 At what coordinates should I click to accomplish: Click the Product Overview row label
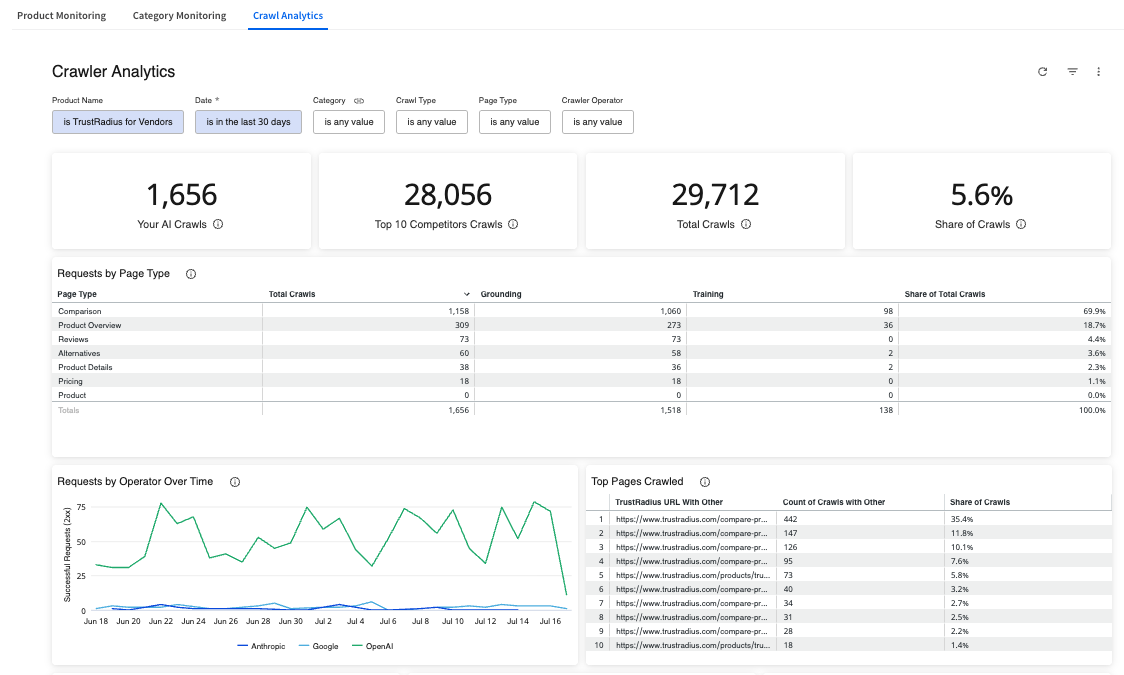[90, 325]
